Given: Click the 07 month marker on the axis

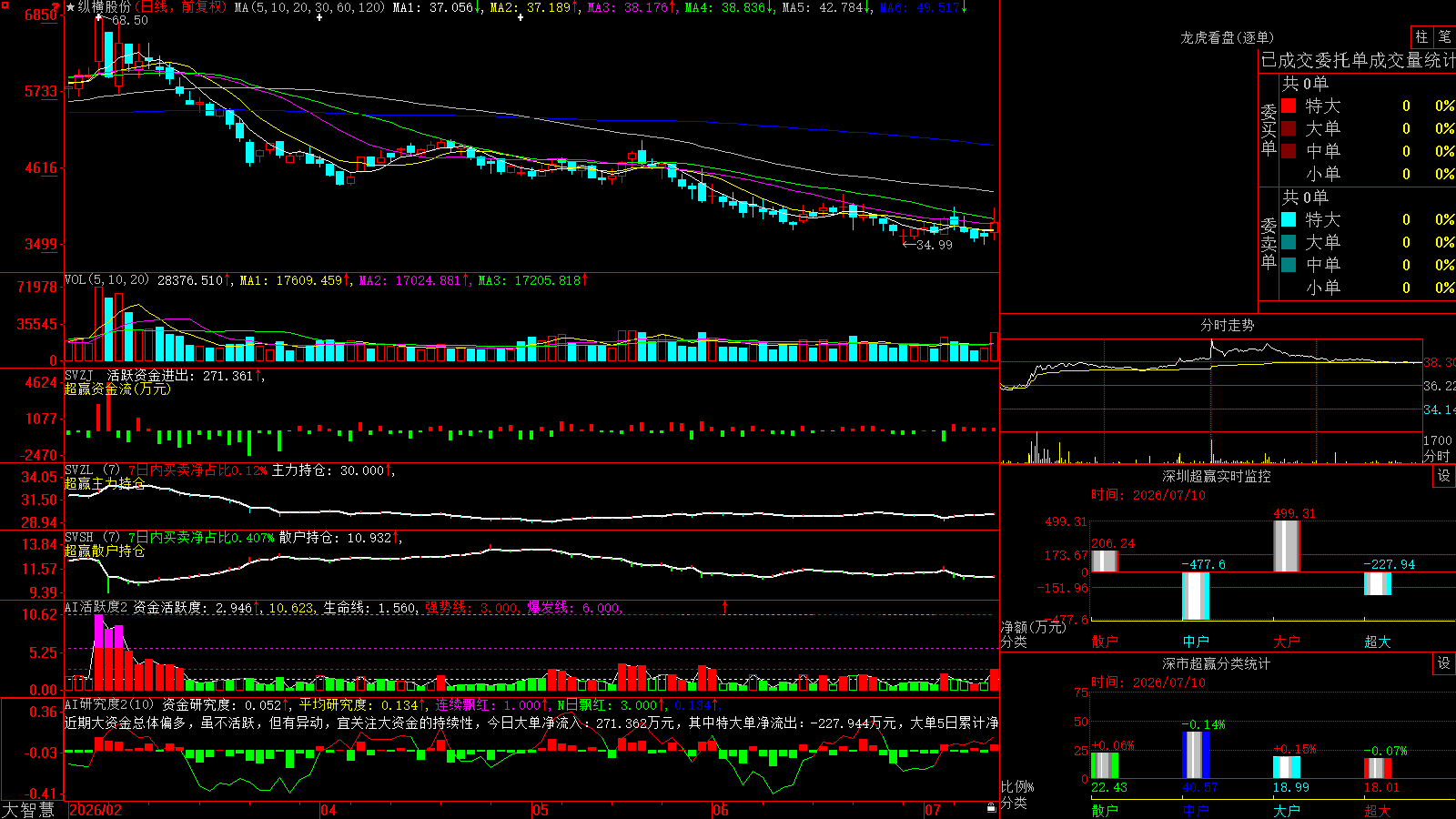Looking at the screenshot, I should (x=933, y=810).
